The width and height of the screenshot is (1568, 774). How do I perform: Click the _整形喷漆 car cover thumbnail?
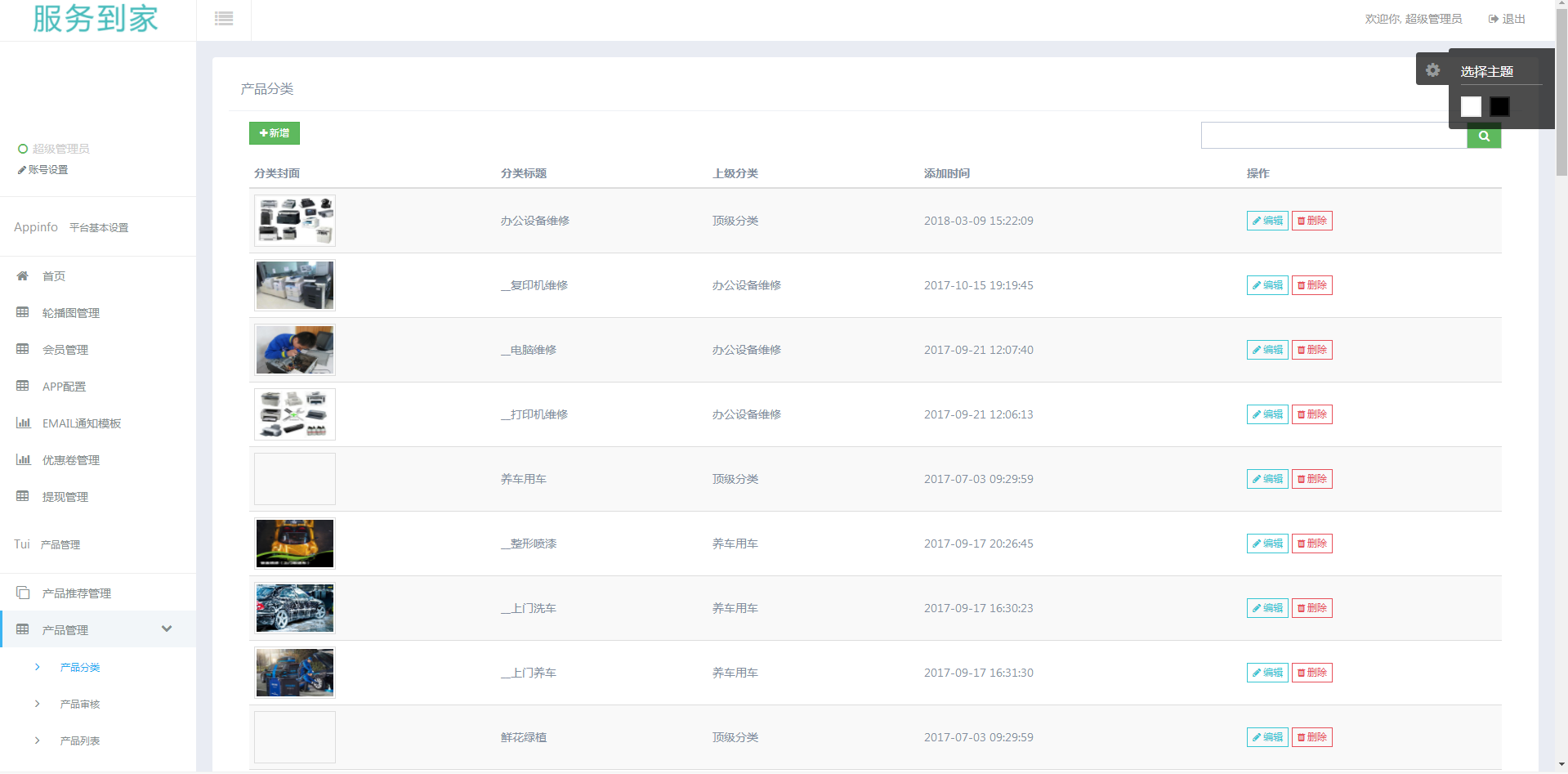pos(295,544)
